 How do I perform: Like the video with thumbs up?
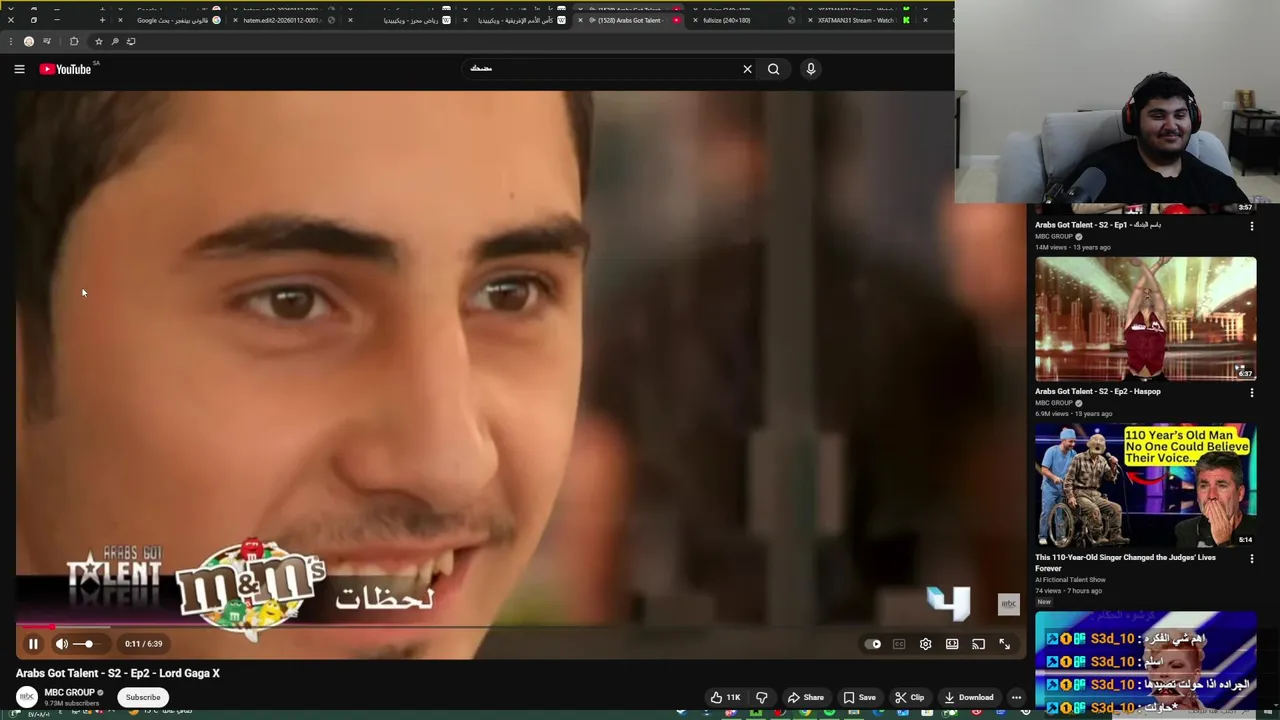[x=725, y=697]
